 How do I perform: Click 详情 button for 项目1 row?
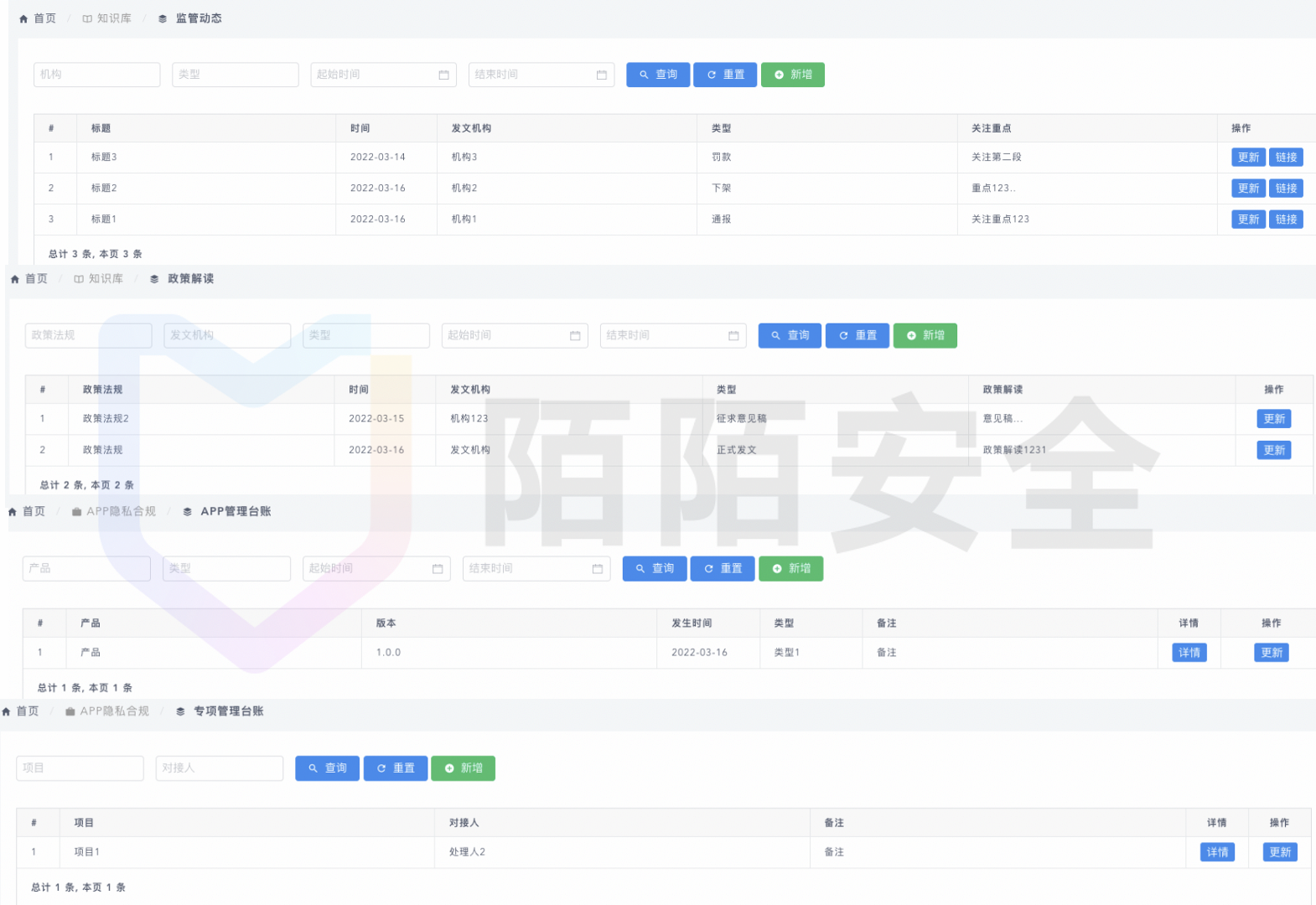[x=1217, y=852]
